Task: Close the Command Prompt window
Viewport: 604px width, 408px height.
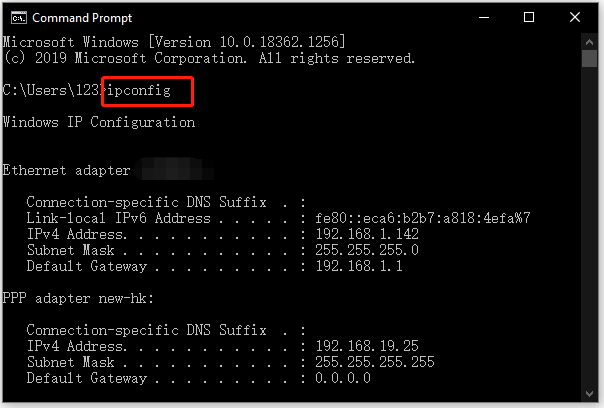Action: pyautogui.click(x=575, y=17)
